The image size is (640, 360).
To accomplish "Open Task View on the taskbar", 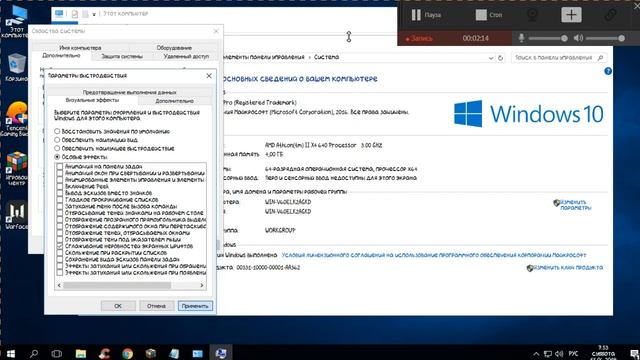I will point(57,353).
